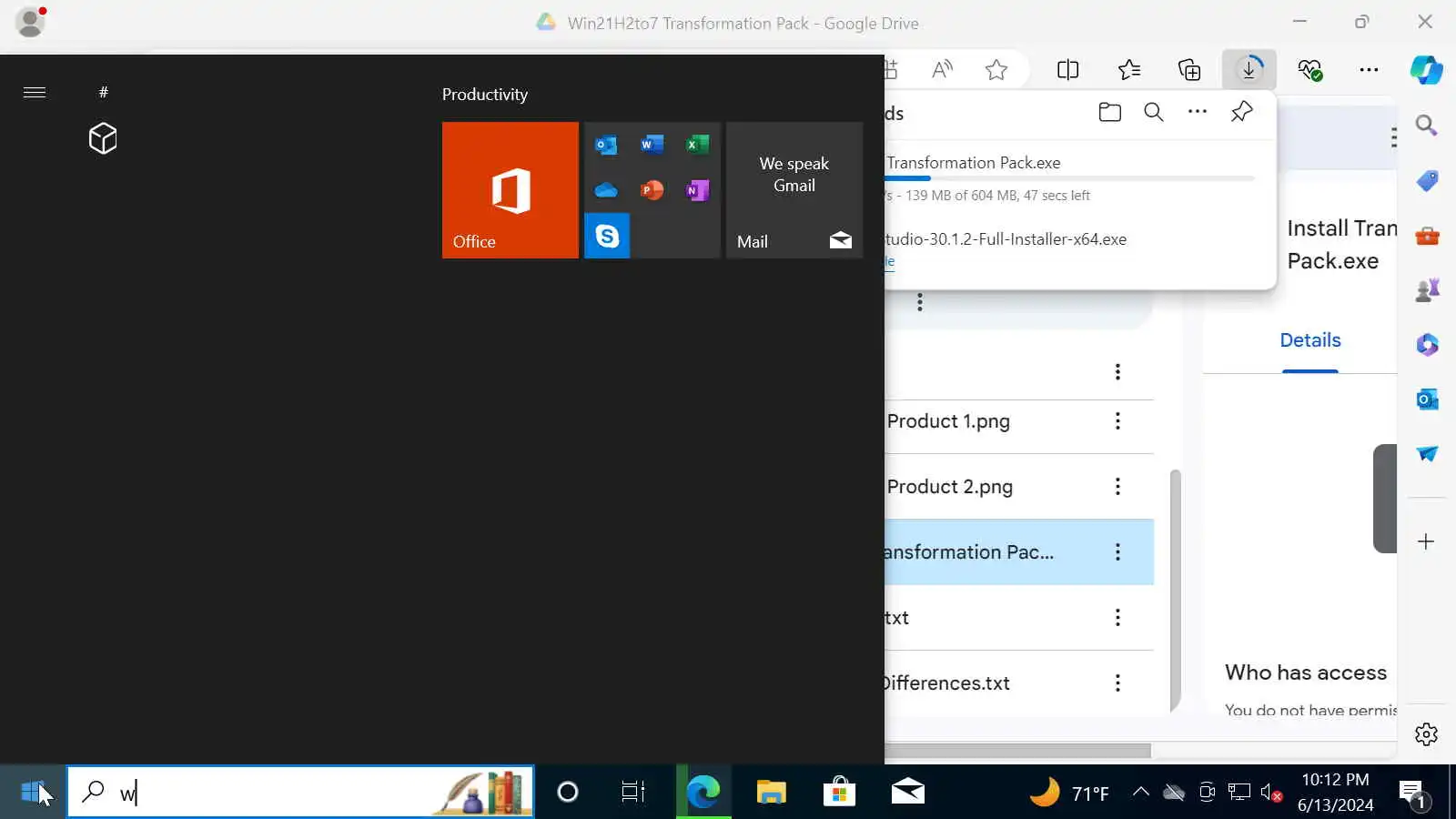Open Outlook in Edge sidebar

click(x=1426, y=399)
